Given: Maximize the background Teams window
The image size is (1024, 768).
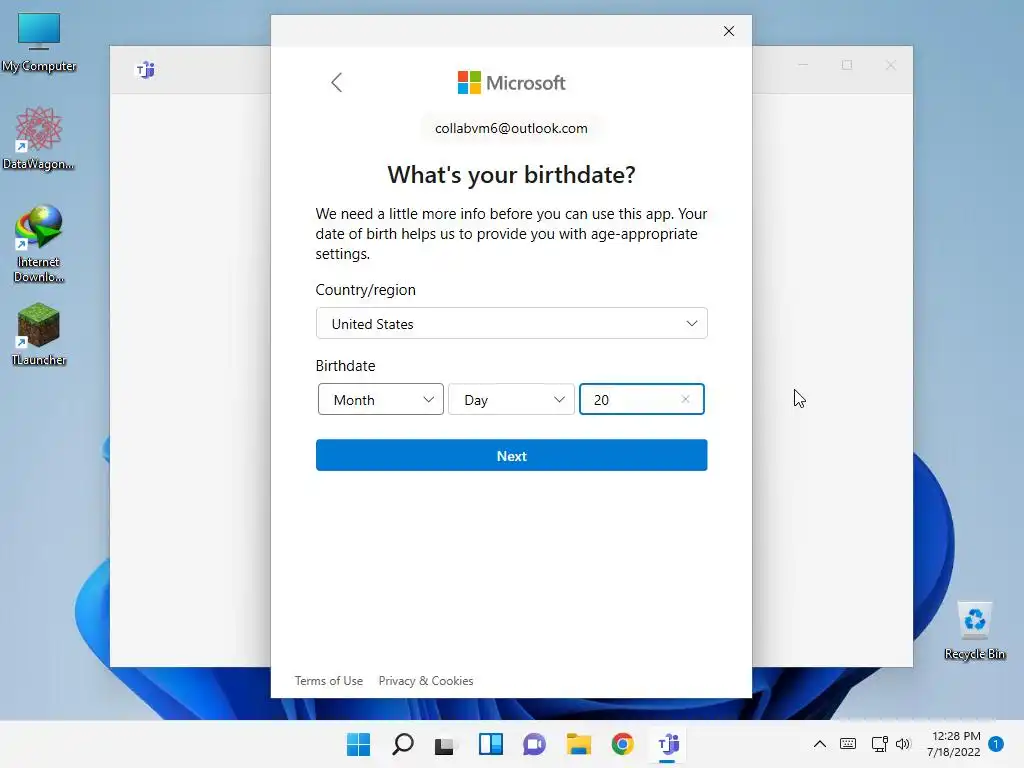Looking at the screenshot, I should tap(847, 65).
